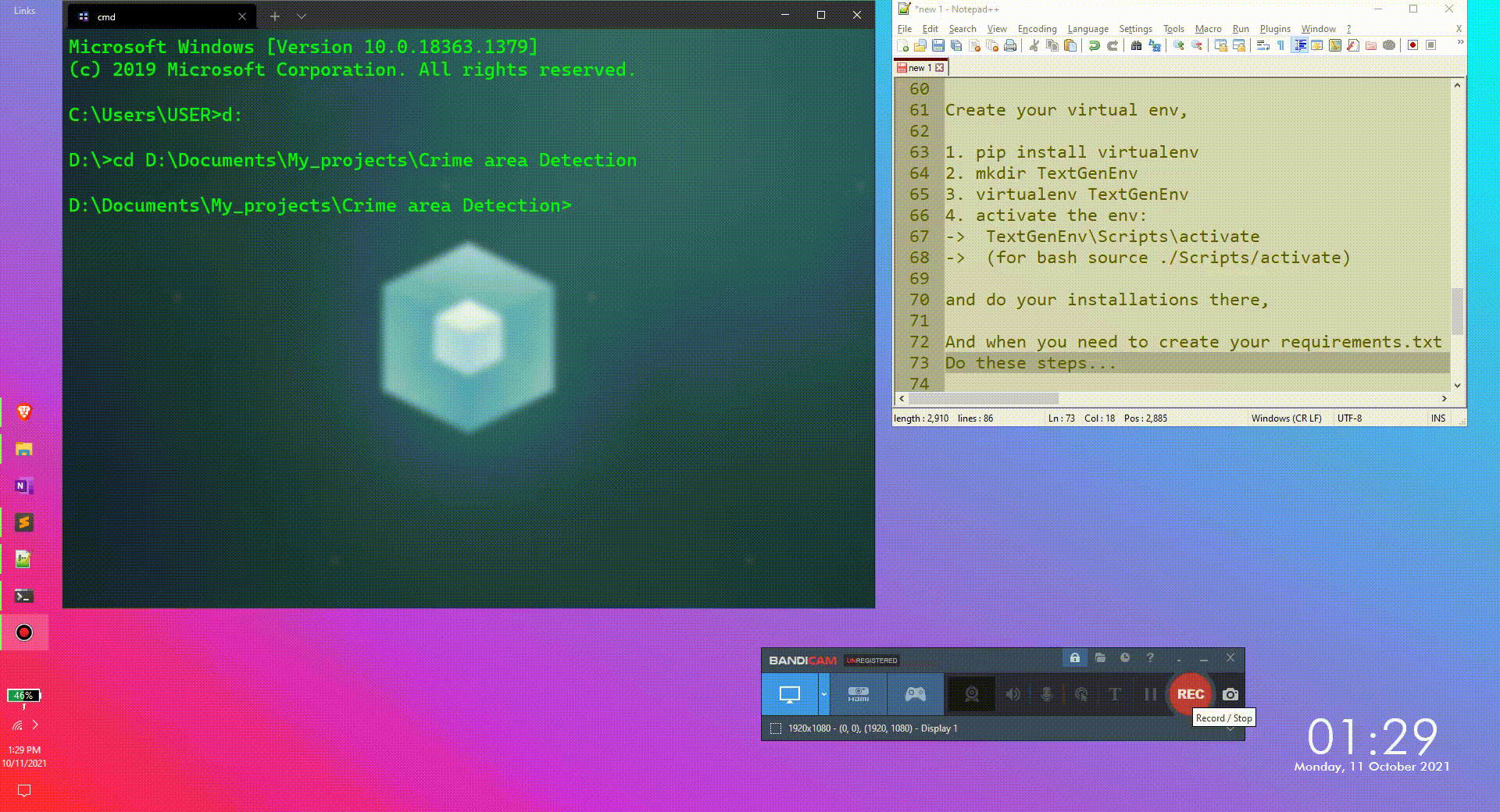The image size is (1500, 812).
Task: Start macro recording in Notepad++ toolbar
Action: [1412, 46]
